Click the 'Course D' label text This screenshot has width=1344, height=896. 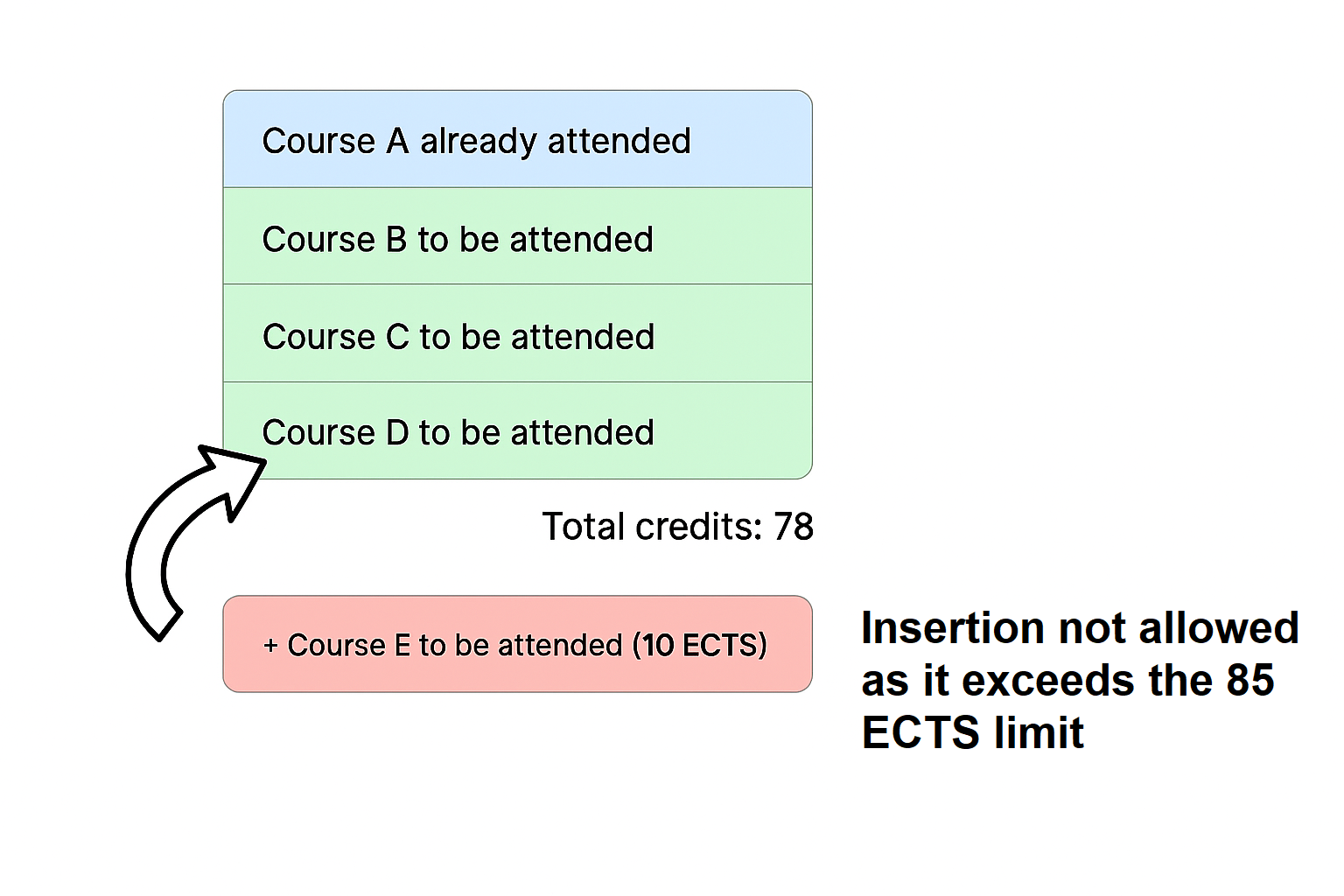pos(335,433)
